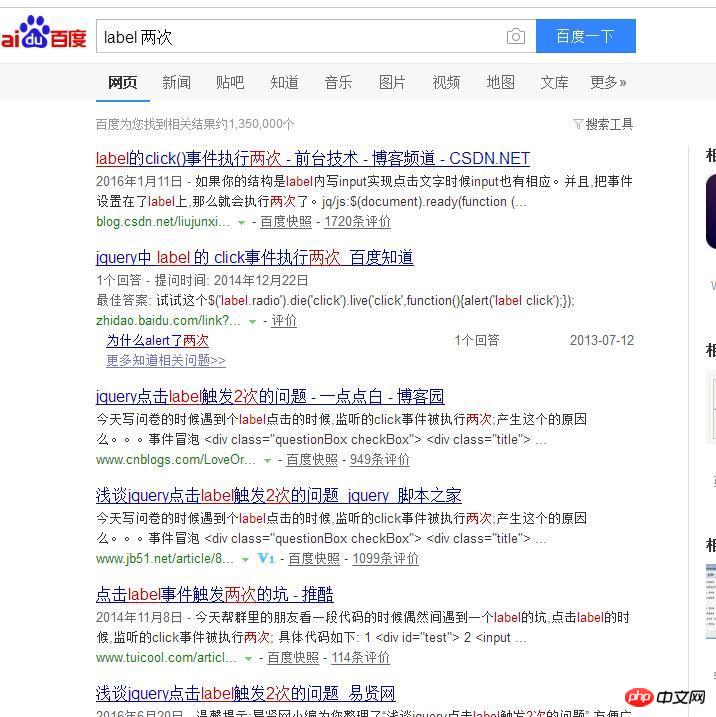Open the 易贤网 '浅谈jquery点击label' result

tap(246, 694)
